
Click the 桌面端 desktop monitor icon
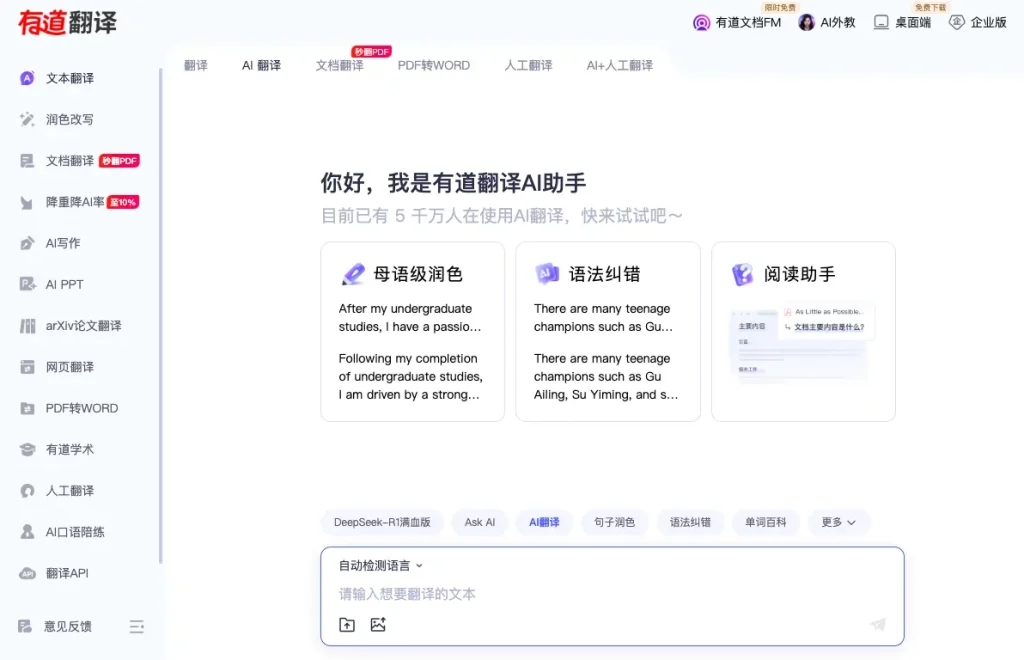pos(881,23)
